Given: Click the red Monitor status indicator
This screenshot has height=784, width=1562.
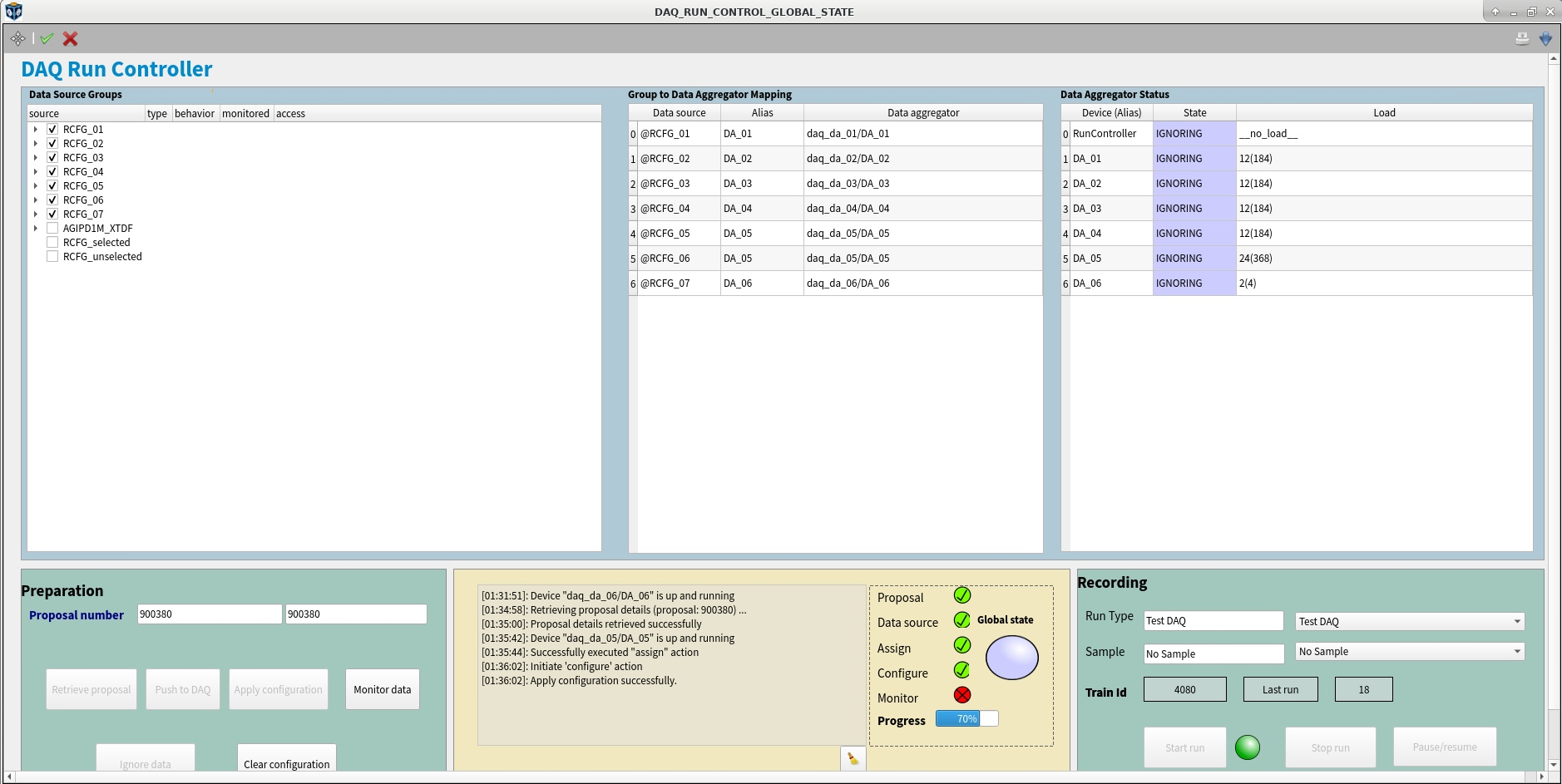Looking at the screenshot, I should pos(962,696).
